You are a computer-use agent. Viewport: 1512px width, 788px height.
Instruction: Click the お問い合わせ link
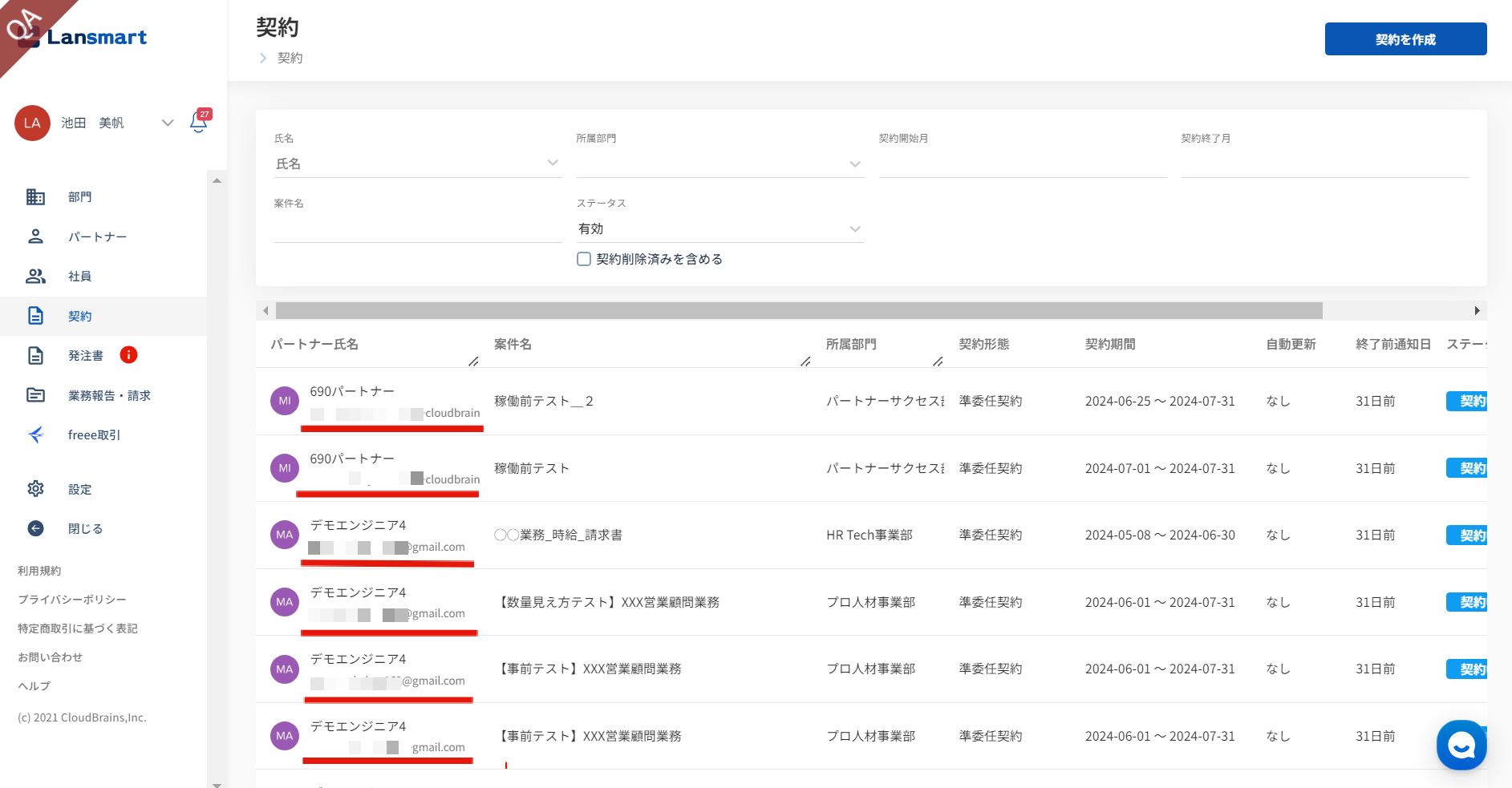pos(50,657)
